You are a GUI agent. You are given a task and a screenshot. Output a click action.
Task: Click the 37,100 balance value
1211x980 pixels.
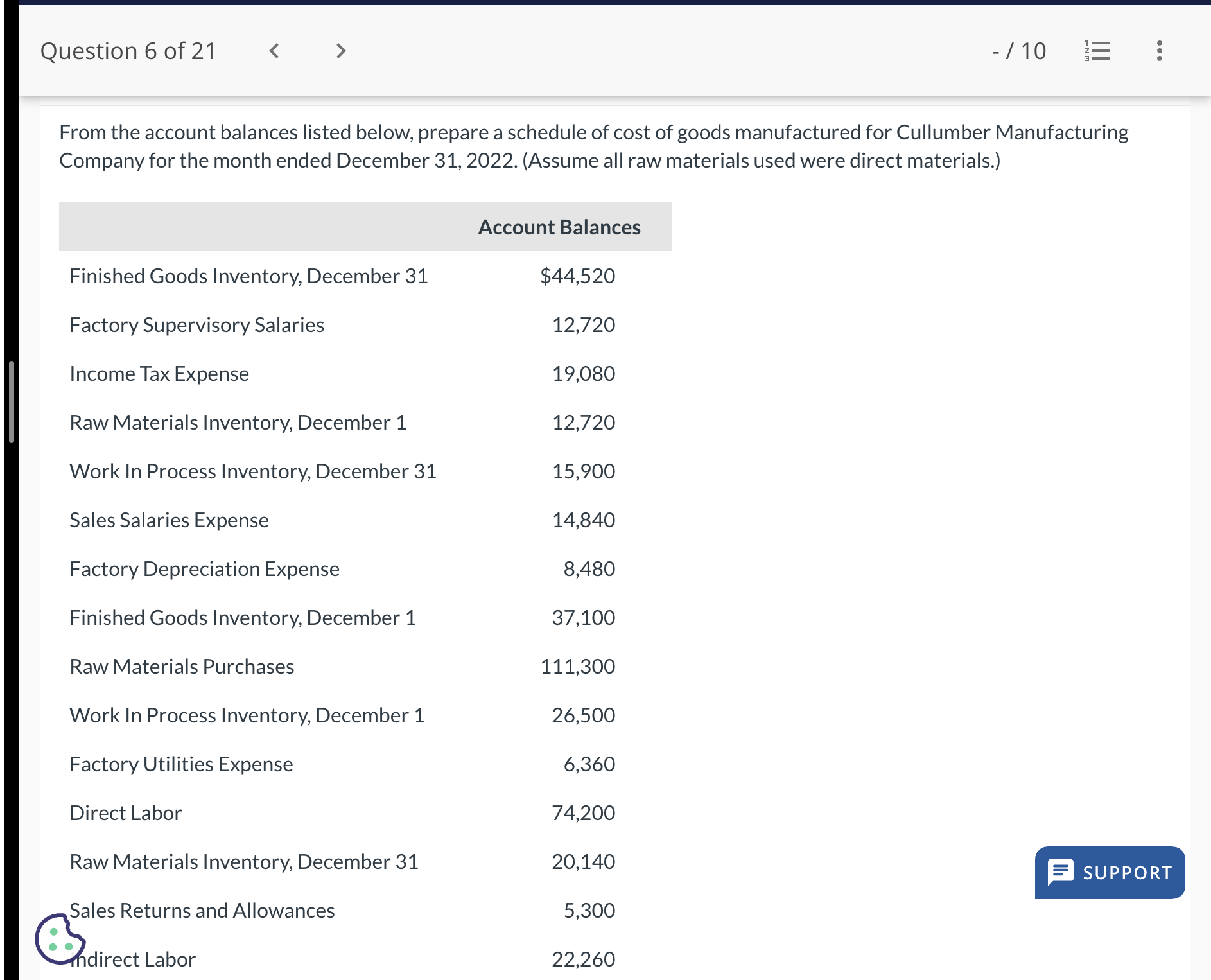pyautogui.click(x=583, y=618)
